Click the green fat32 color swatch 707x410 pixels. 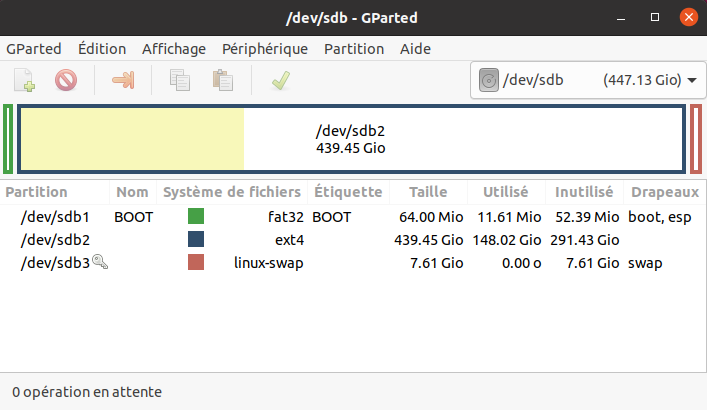[x=196, y=216]
